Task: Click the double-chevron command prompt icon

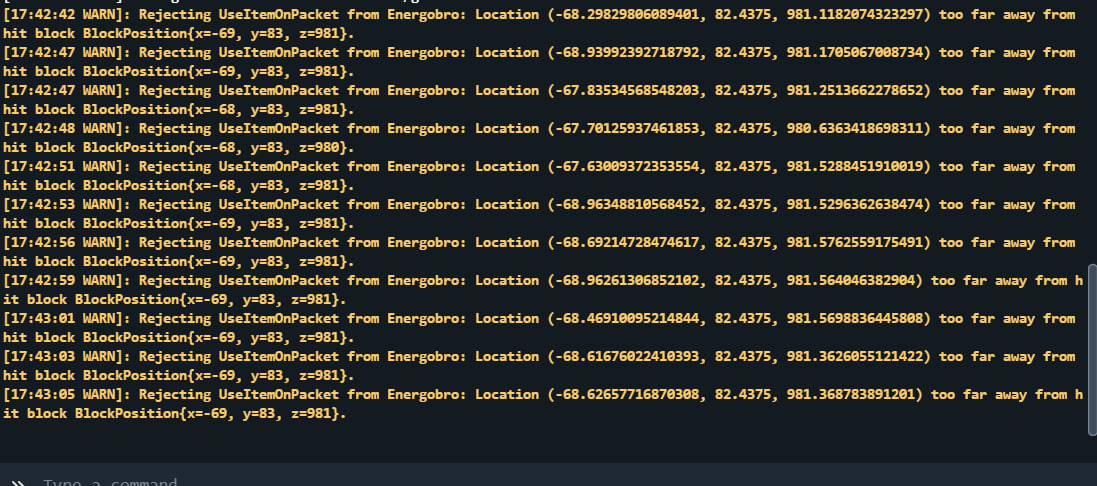Action: [18, 483]
